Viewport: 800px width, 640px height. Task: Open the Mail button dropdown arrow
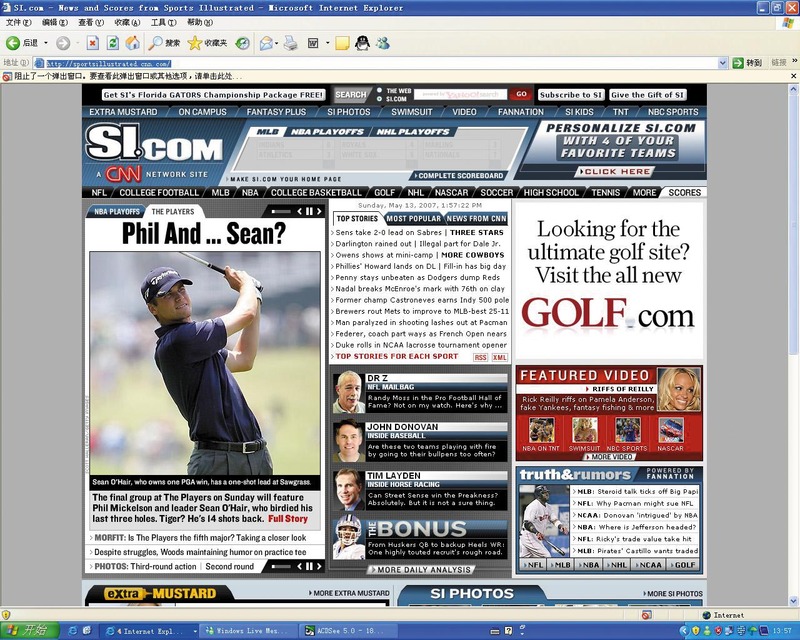(x=277, y=43)
